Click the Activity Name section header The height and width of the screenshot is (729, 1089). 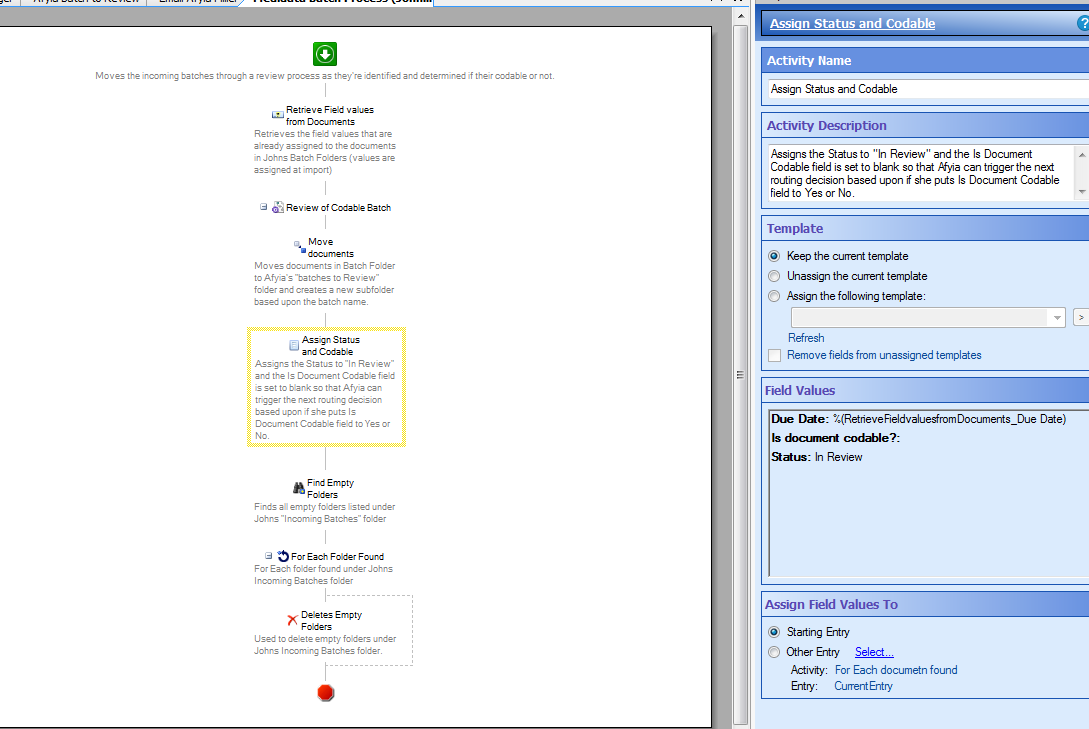[x=925, y=60]
